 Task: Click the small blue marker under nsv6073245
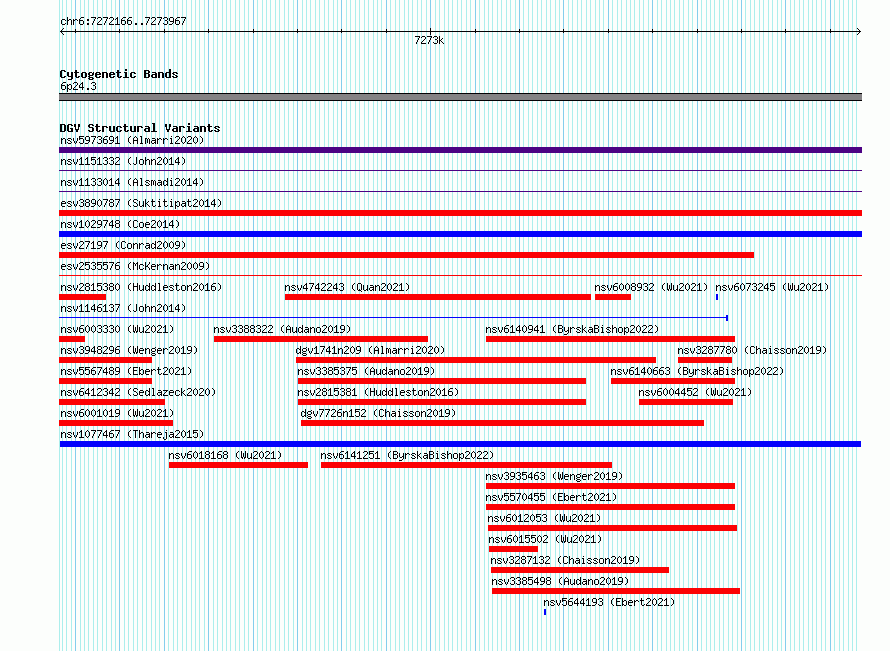(x=717, y=297)
